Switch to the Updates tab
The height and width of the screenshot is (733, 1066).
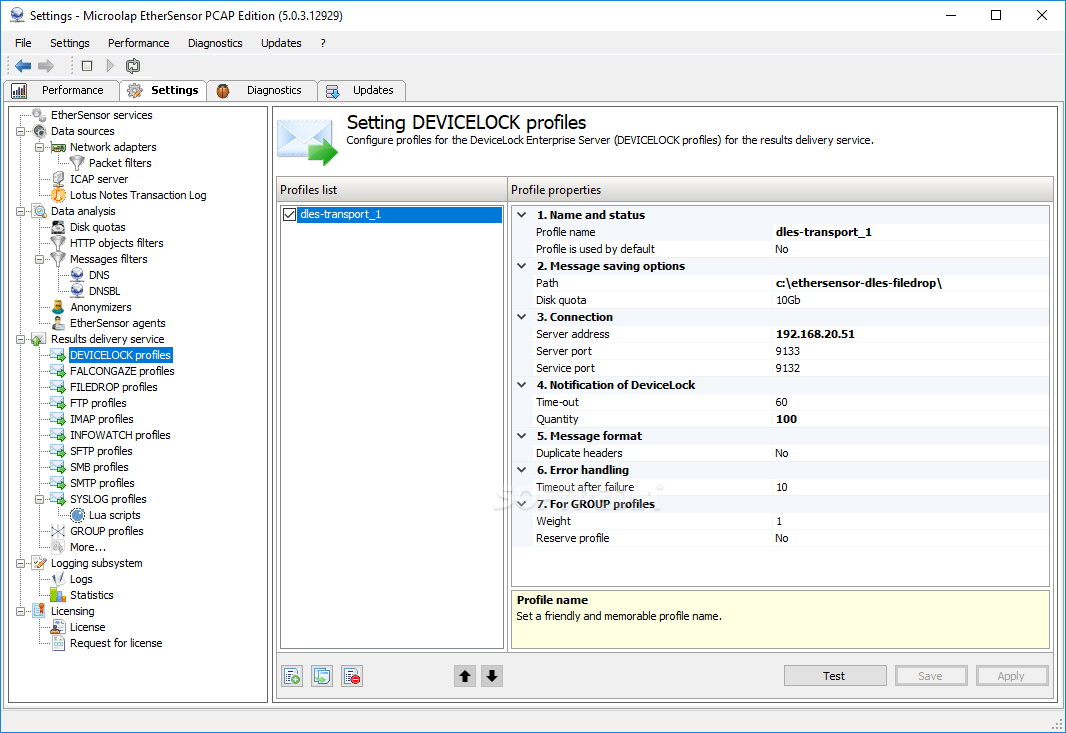pos(361,90)
